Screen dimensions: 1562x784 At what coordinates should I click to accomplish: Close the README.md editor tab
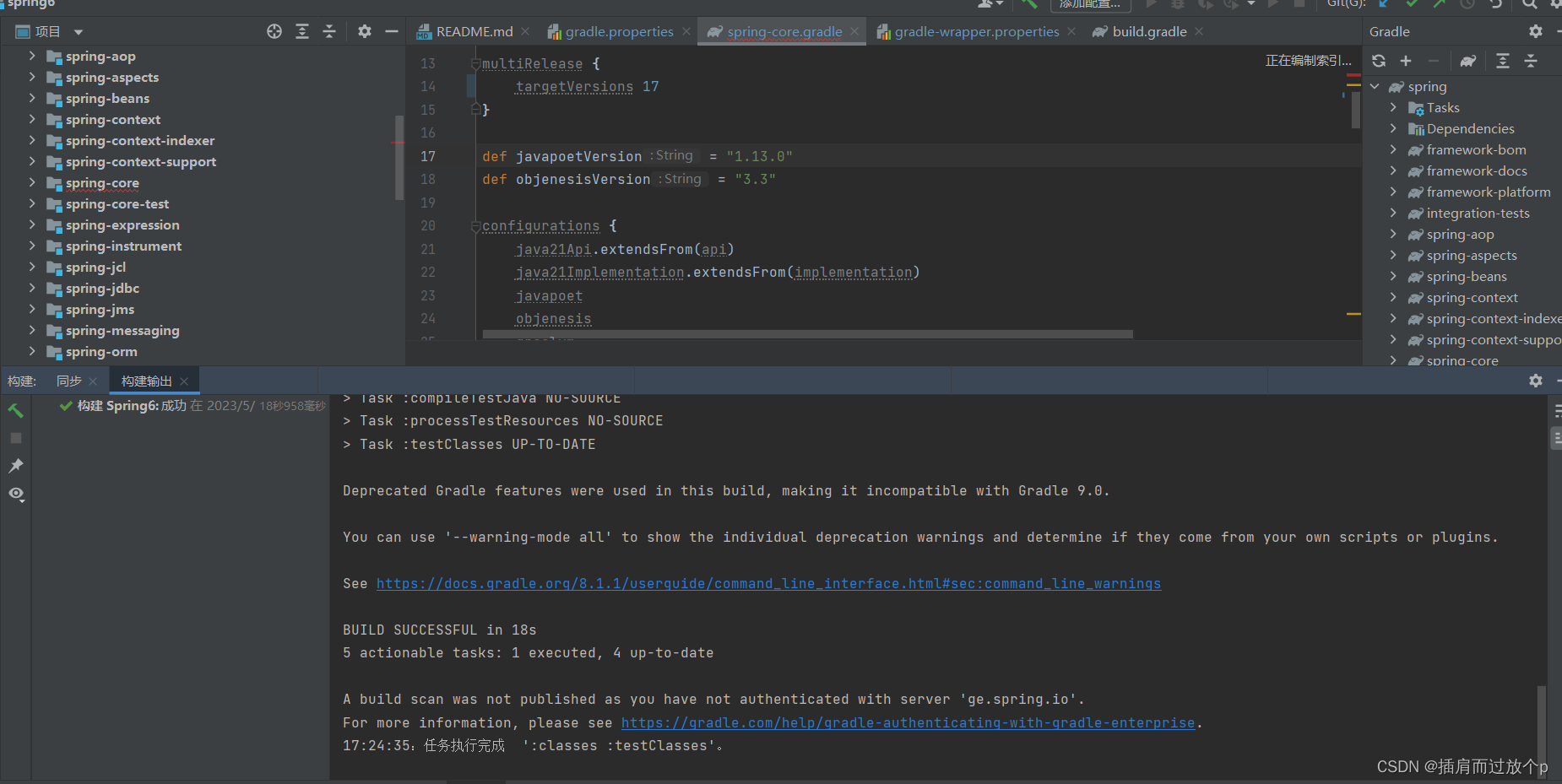pos(525,31)
